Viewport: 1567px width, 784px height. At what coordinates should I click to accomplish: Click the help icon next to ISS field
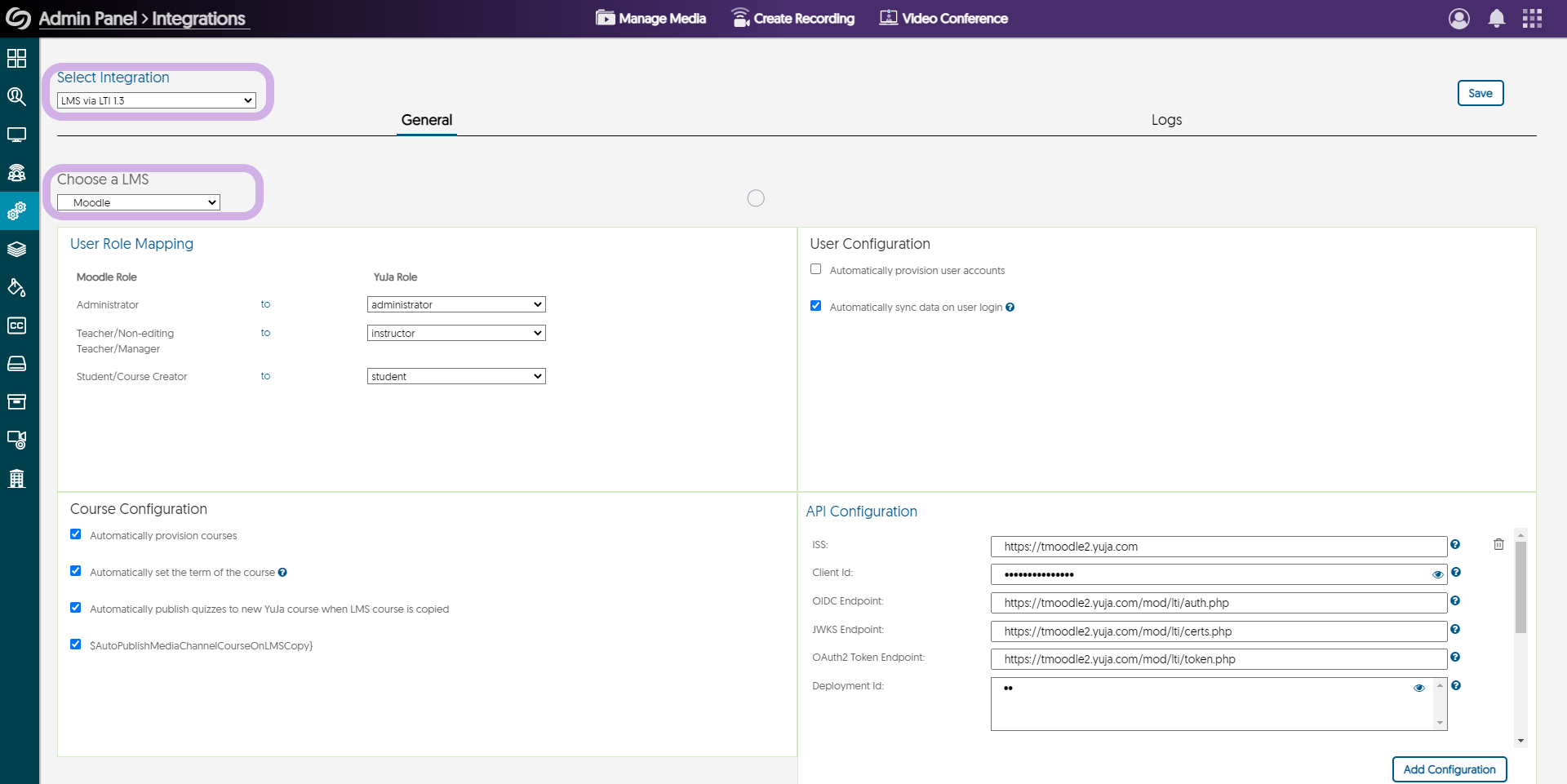point(1455,544)
